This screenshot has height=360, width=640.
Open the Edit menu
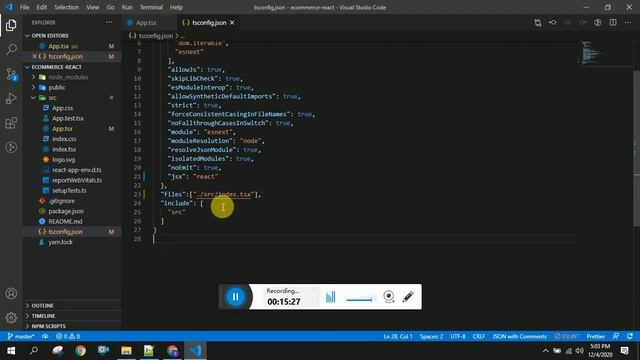click(x=42, y=7)
